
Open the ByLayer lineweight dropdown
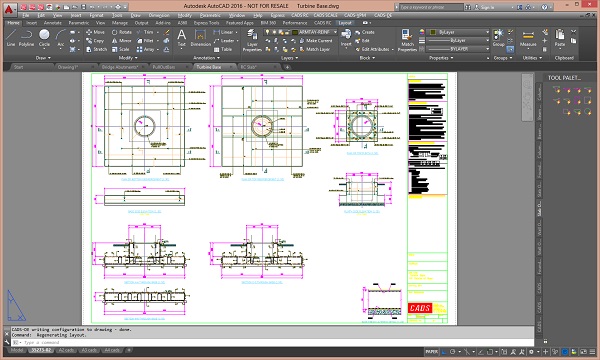[459, 41]
